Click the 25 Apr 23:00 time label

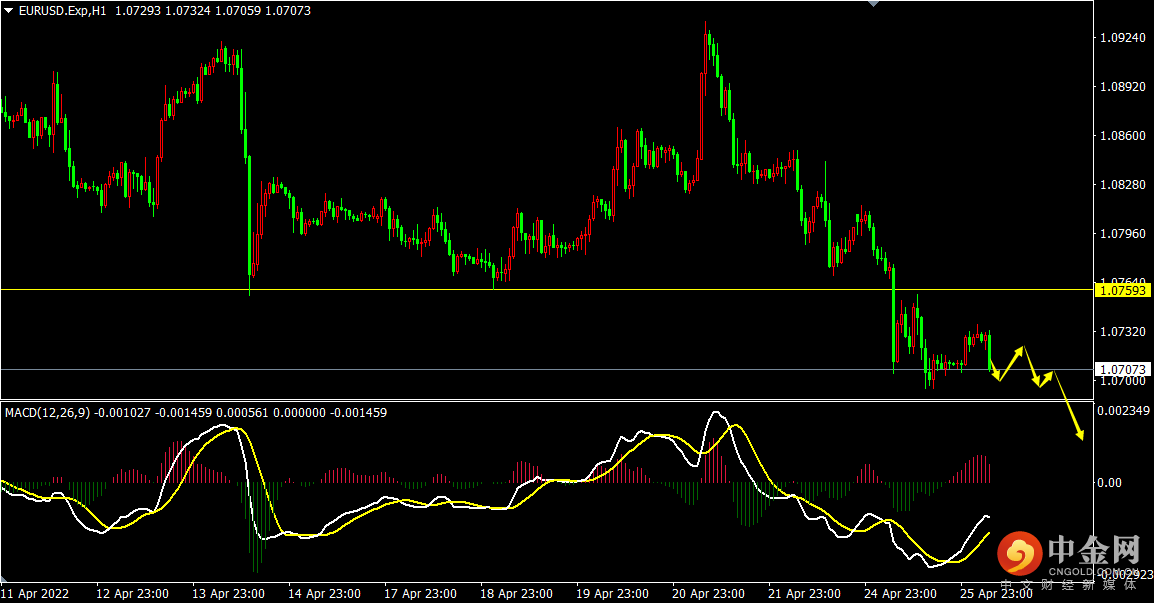tap(997, 593)
